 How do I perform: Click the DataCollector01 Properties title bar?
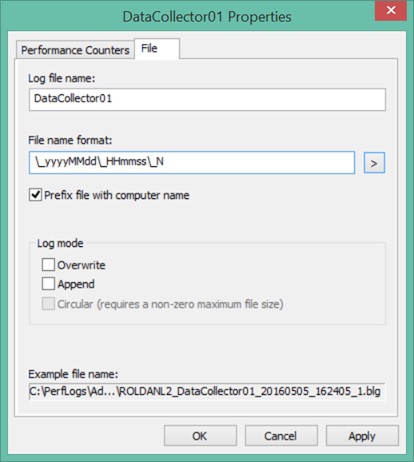(207, 17)
